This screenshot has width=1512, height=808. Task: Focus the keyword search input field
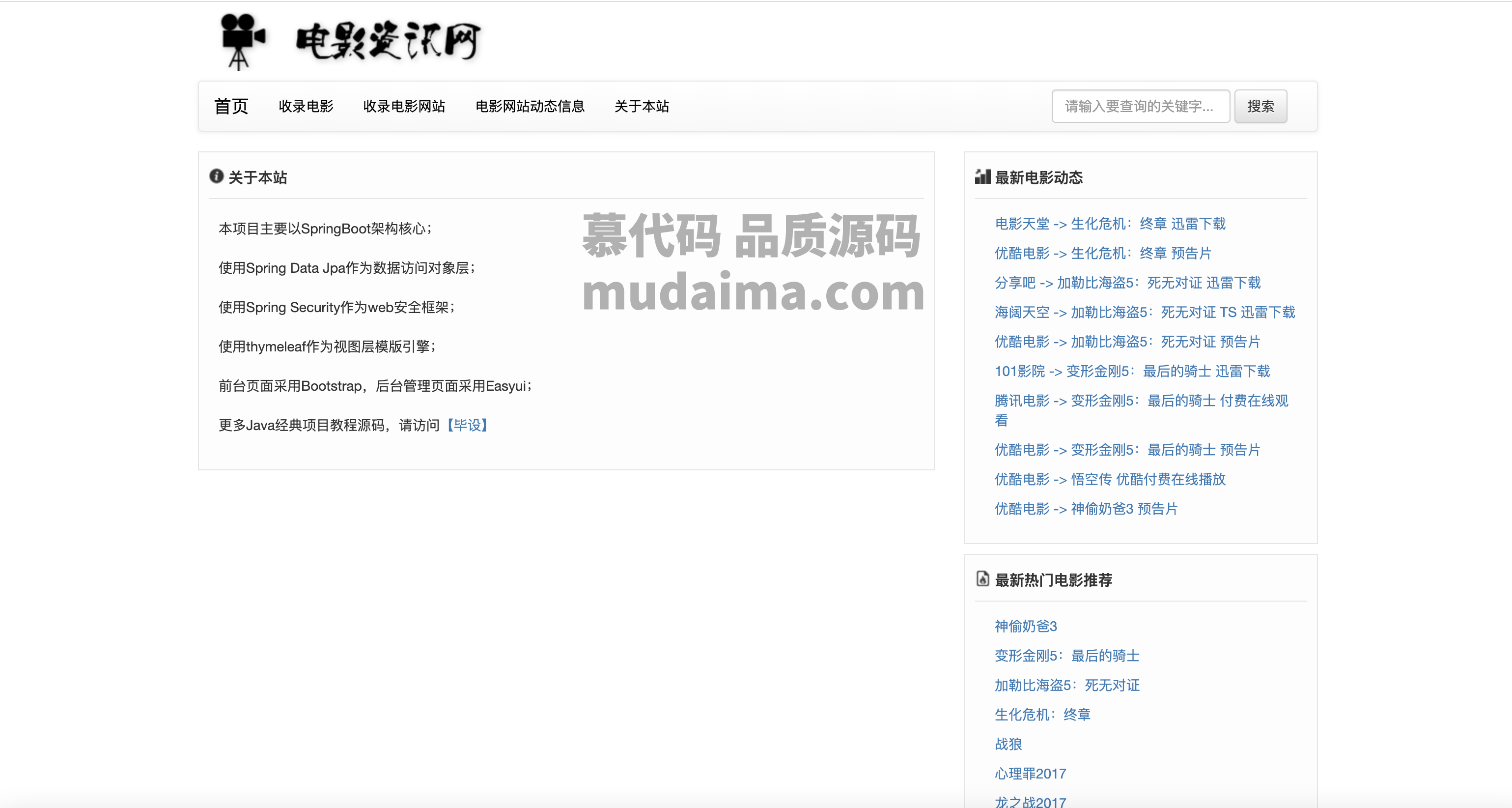coord(1141,106)
